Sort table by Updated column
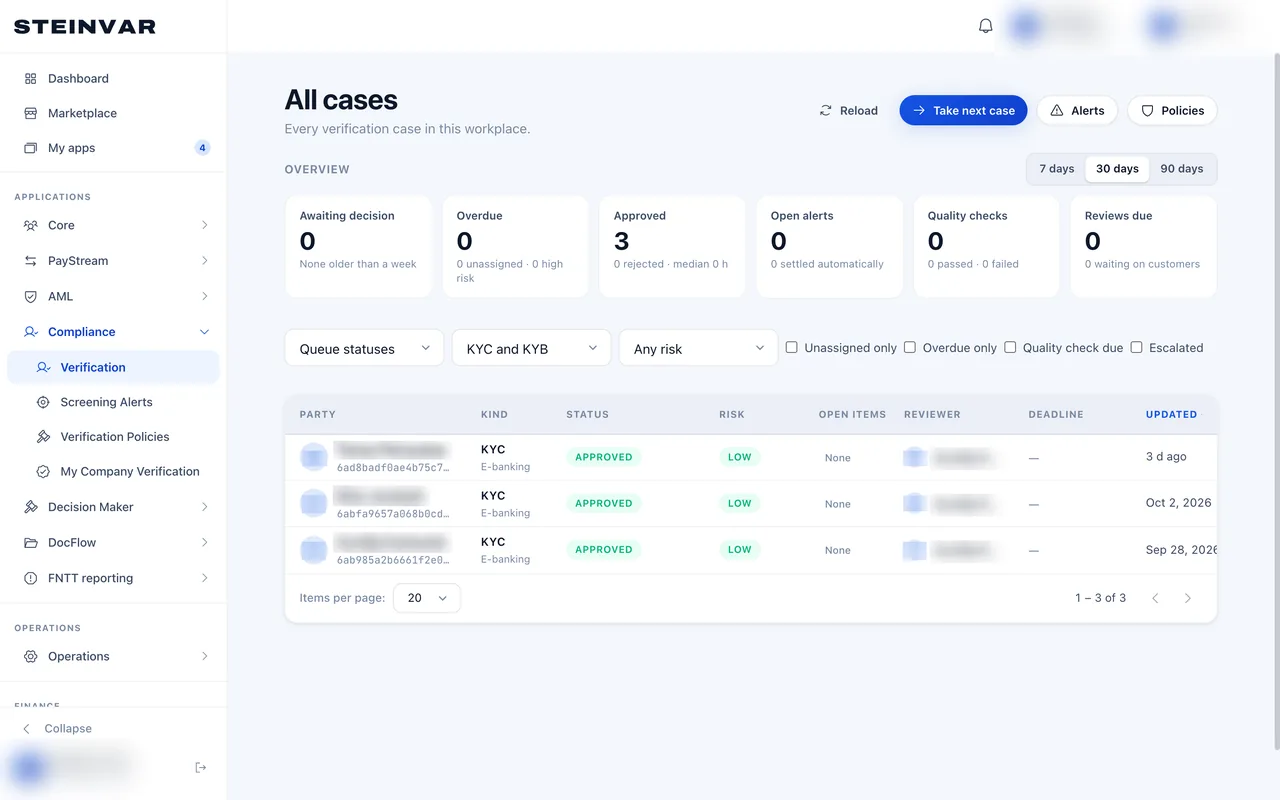 pos(1171,414)
